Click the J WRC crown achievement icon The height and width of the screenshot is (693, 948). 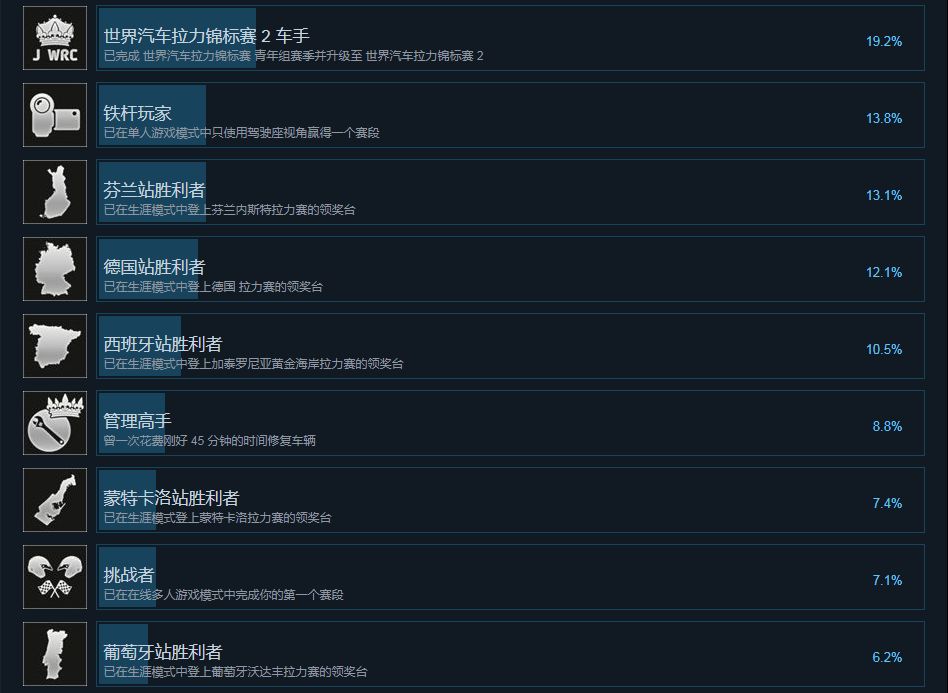tap(55, 38)
